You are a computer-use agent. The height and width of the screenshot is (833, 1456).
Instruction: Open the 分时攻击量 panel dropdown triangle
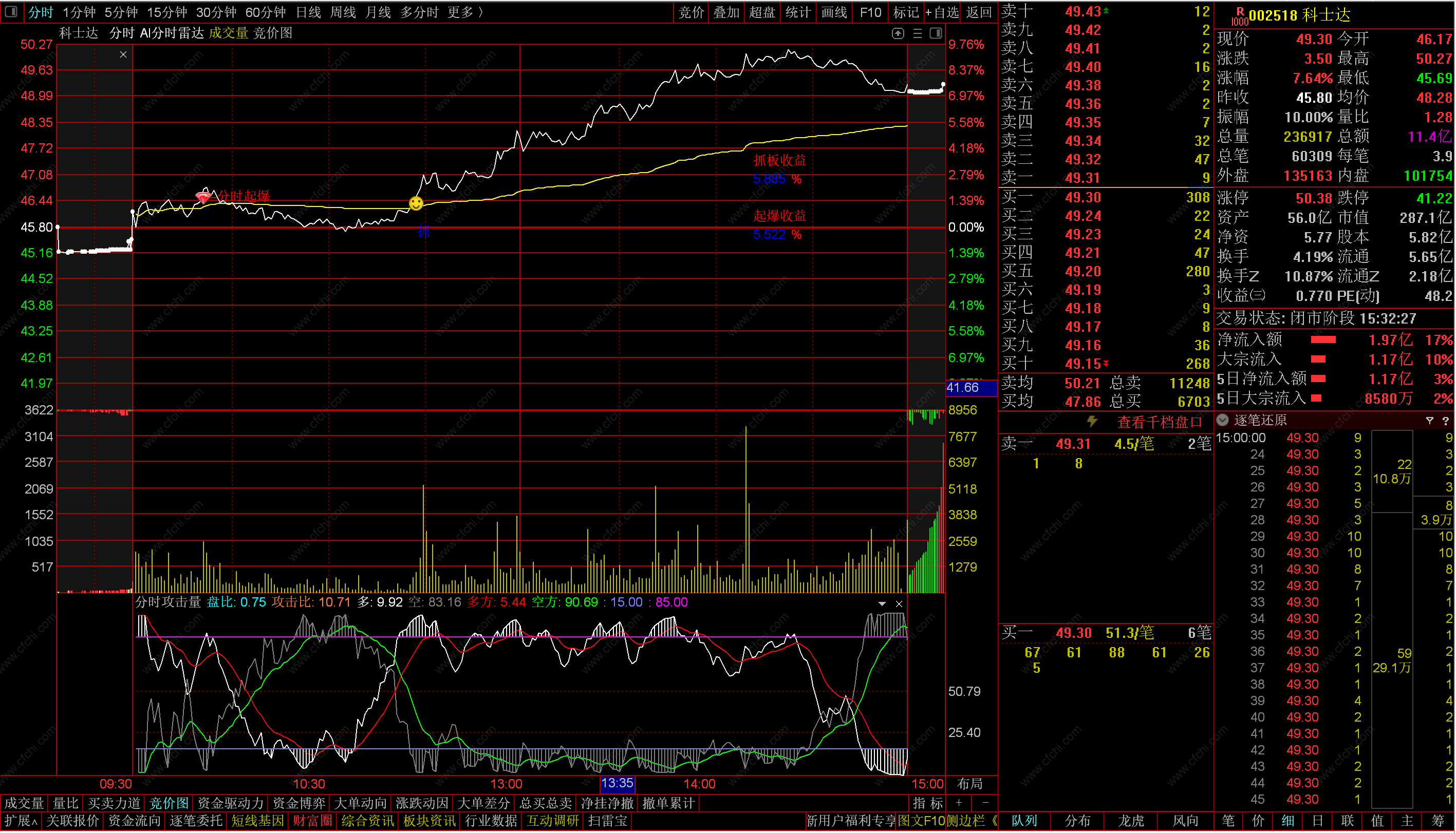882,603
